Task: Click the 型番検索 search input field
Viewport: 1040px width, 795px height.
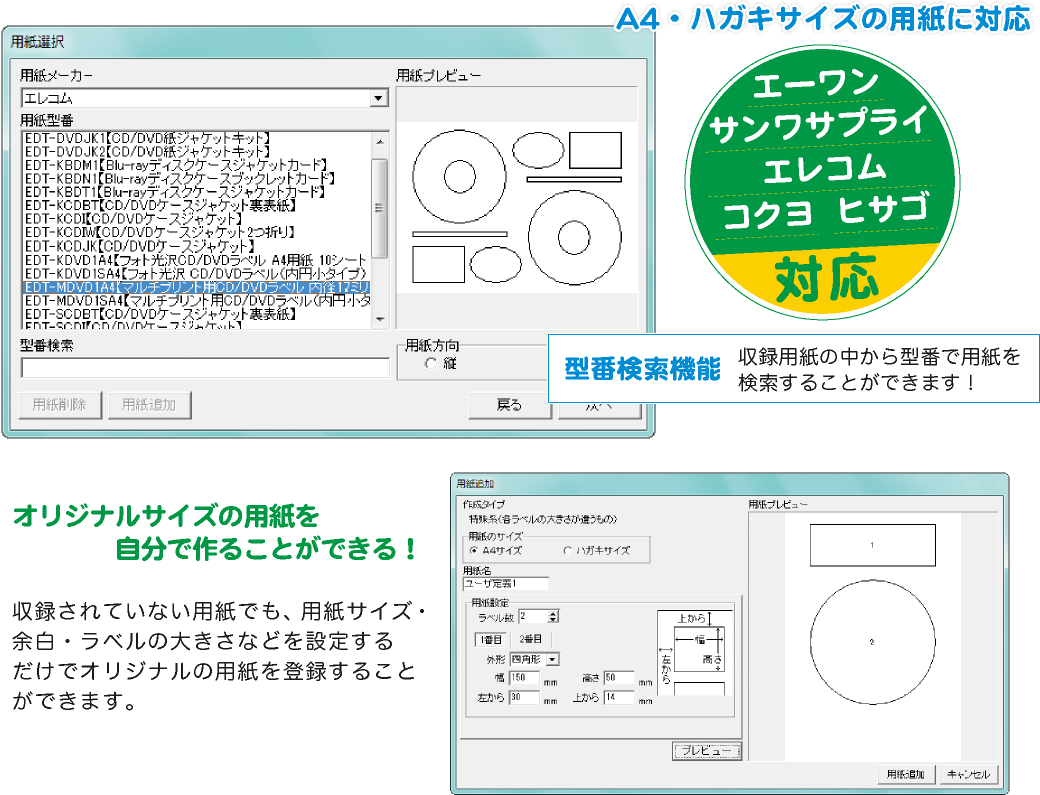Action: [x=205, y=368]
